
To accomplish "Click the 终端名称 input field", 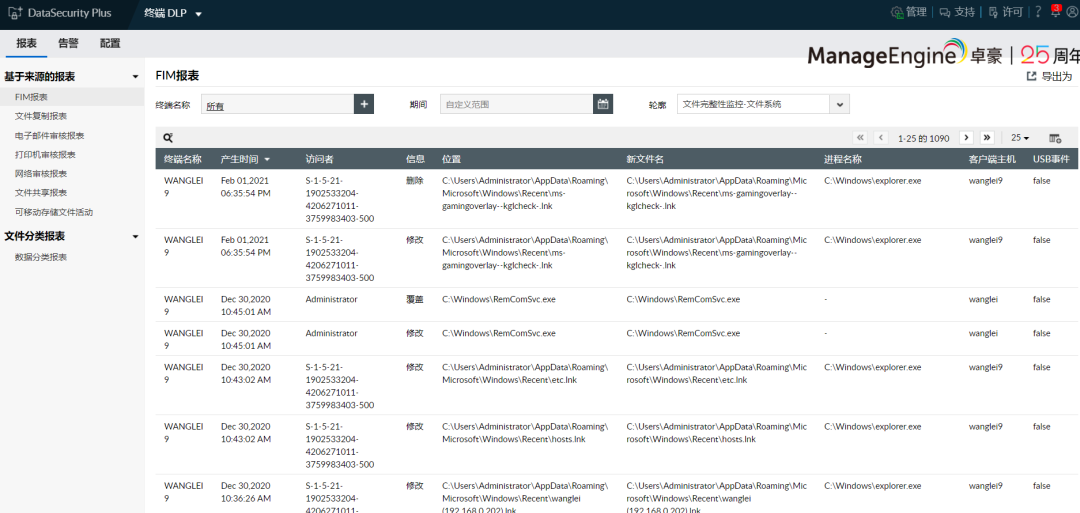I will coord(278,104).
